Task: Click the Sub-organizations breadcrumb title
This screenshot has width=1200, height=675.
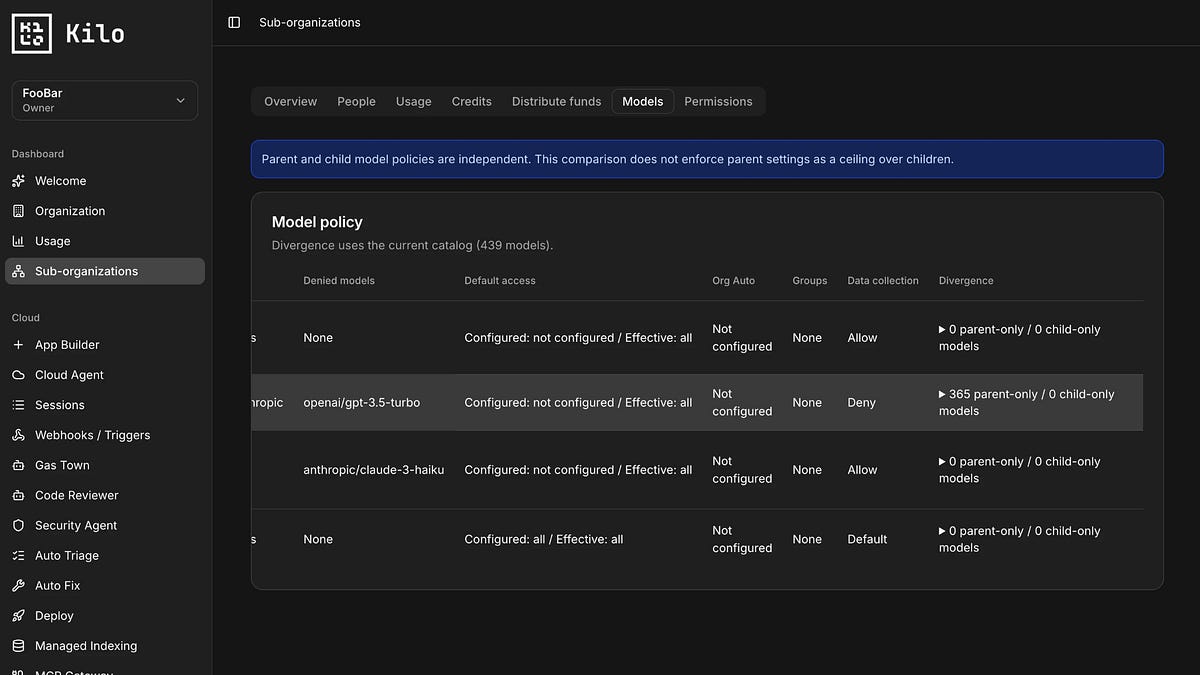Action: [x=310, y=22]
